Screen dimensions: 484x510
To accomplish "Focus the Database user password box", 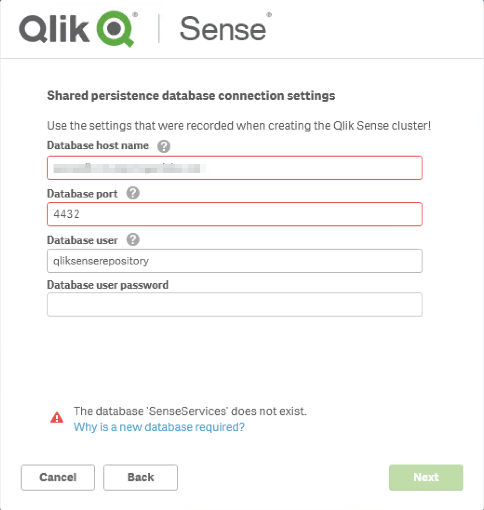I will point(235,305).
